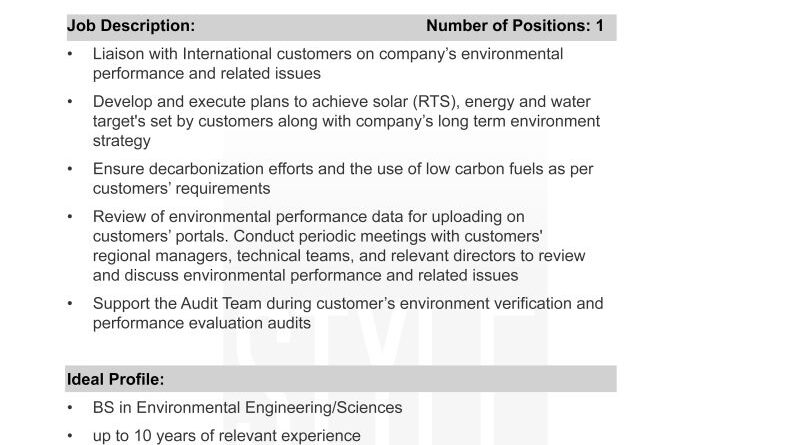
Task: Click "performance evaluation audits" text
Action: pyautogui.click(x=201, y=323)
